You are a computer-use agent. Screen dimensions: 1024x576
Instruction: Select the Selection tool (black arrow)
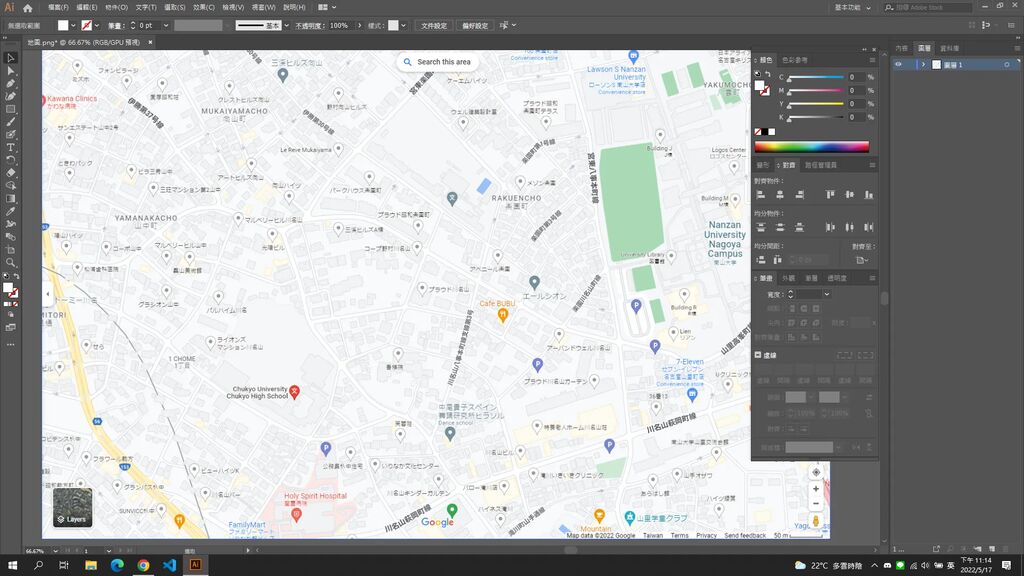(10, 58)
